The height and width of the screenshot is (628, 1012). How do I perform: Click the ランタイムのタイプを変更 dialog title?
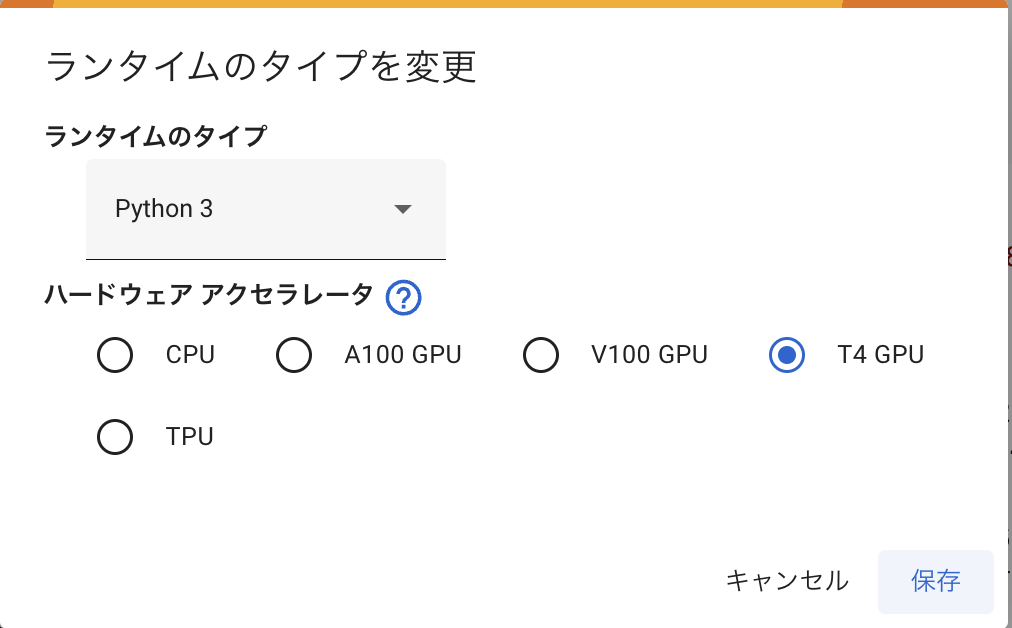pos(261,67)
